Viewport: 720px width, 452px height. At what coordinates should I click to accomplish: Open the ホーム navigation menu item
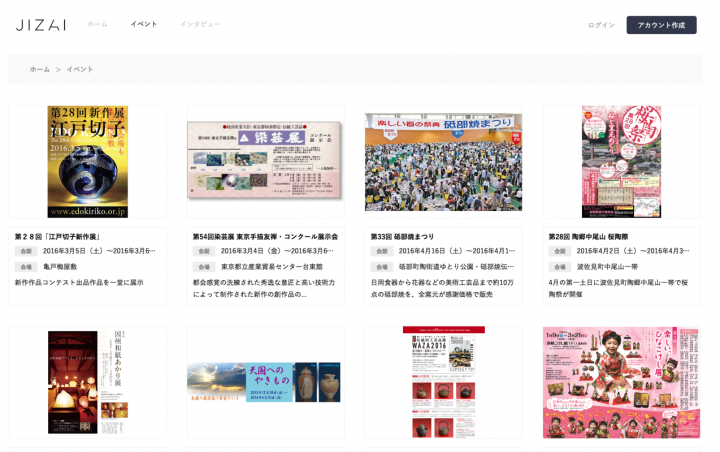[x=97, y=24]
